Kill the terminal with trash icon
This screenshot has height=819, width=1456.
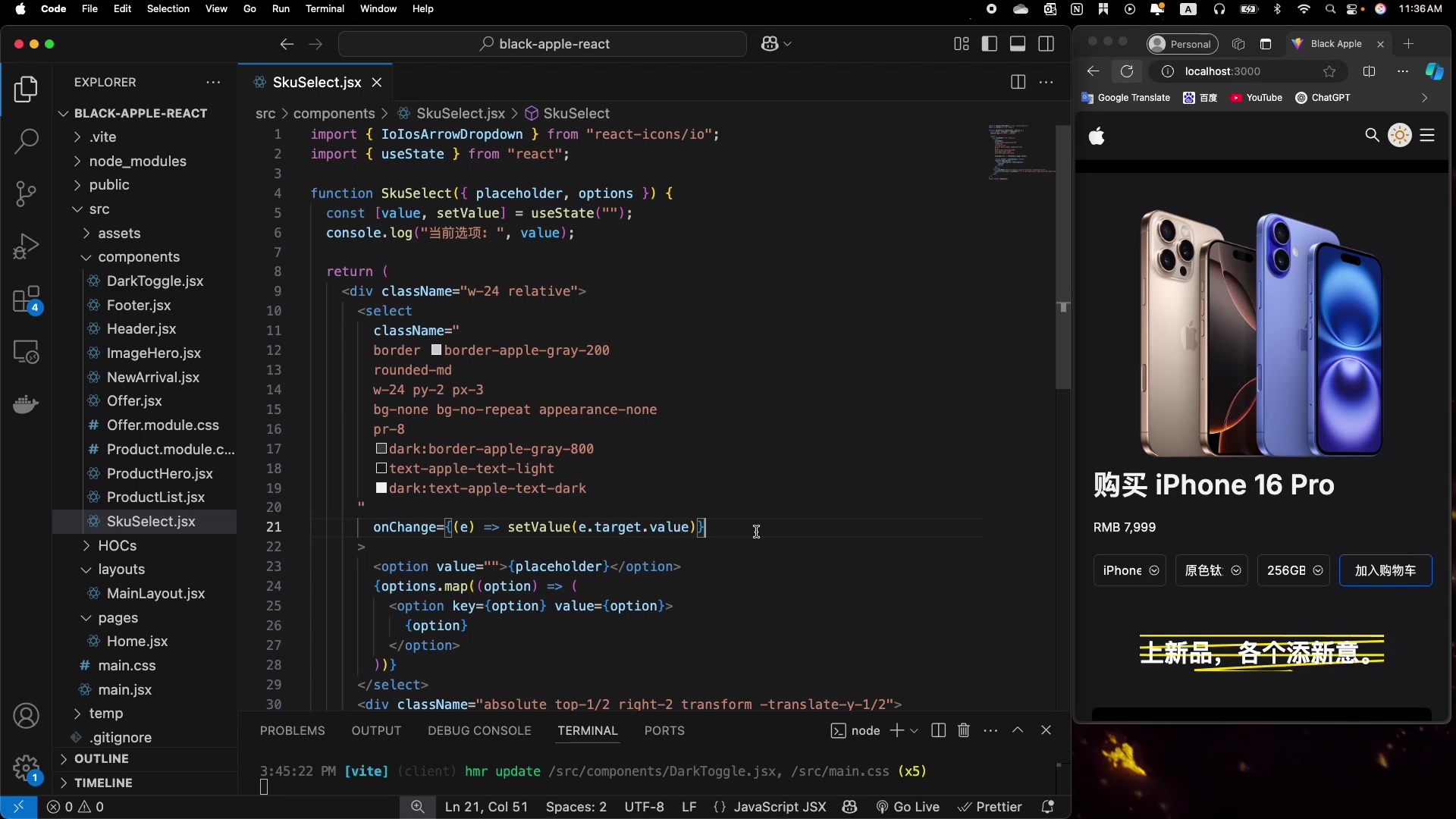click(x=963, y=730)
